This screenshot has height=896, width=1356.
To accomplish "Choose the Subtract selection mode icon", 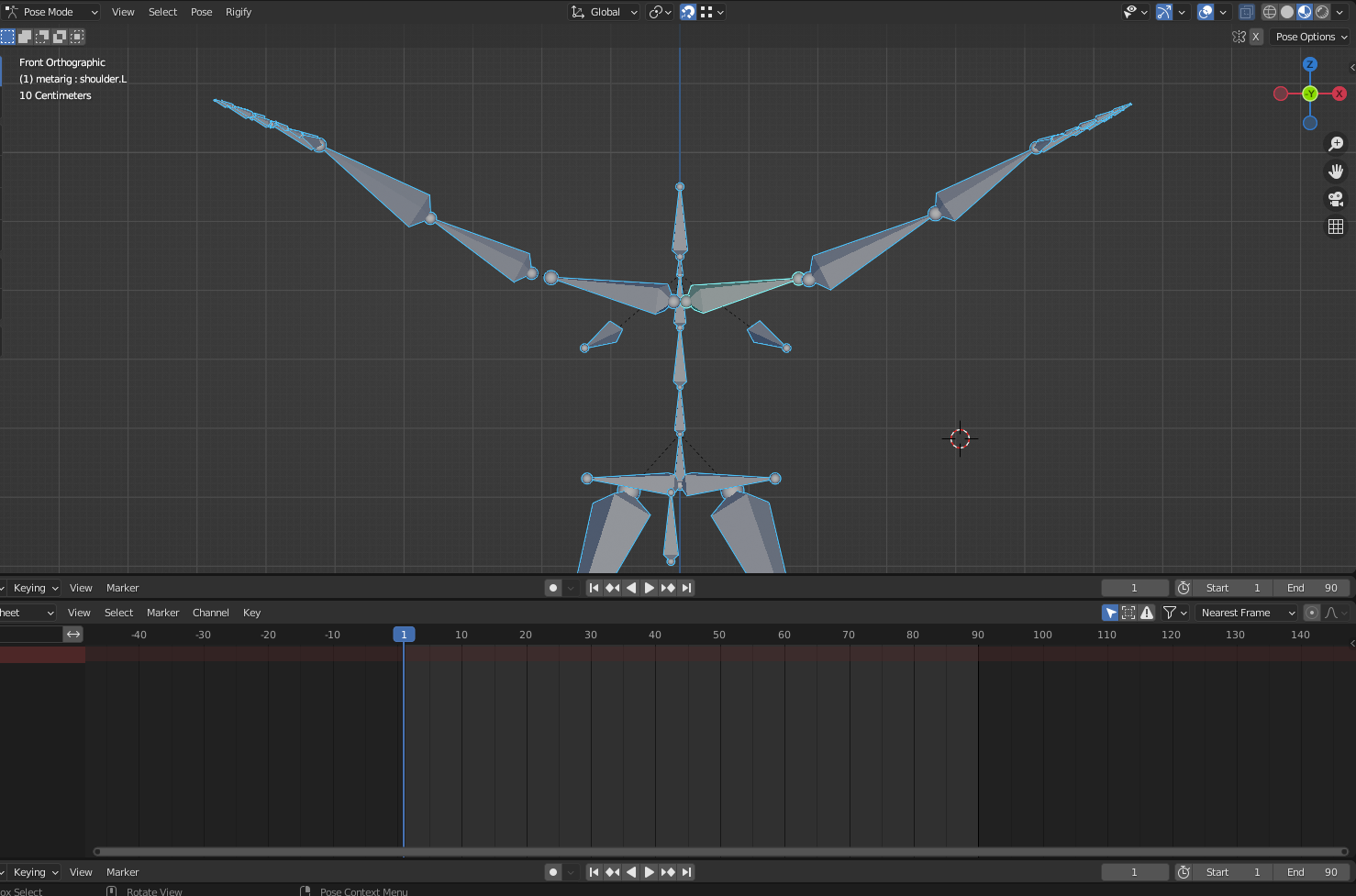I will [42, 37].
